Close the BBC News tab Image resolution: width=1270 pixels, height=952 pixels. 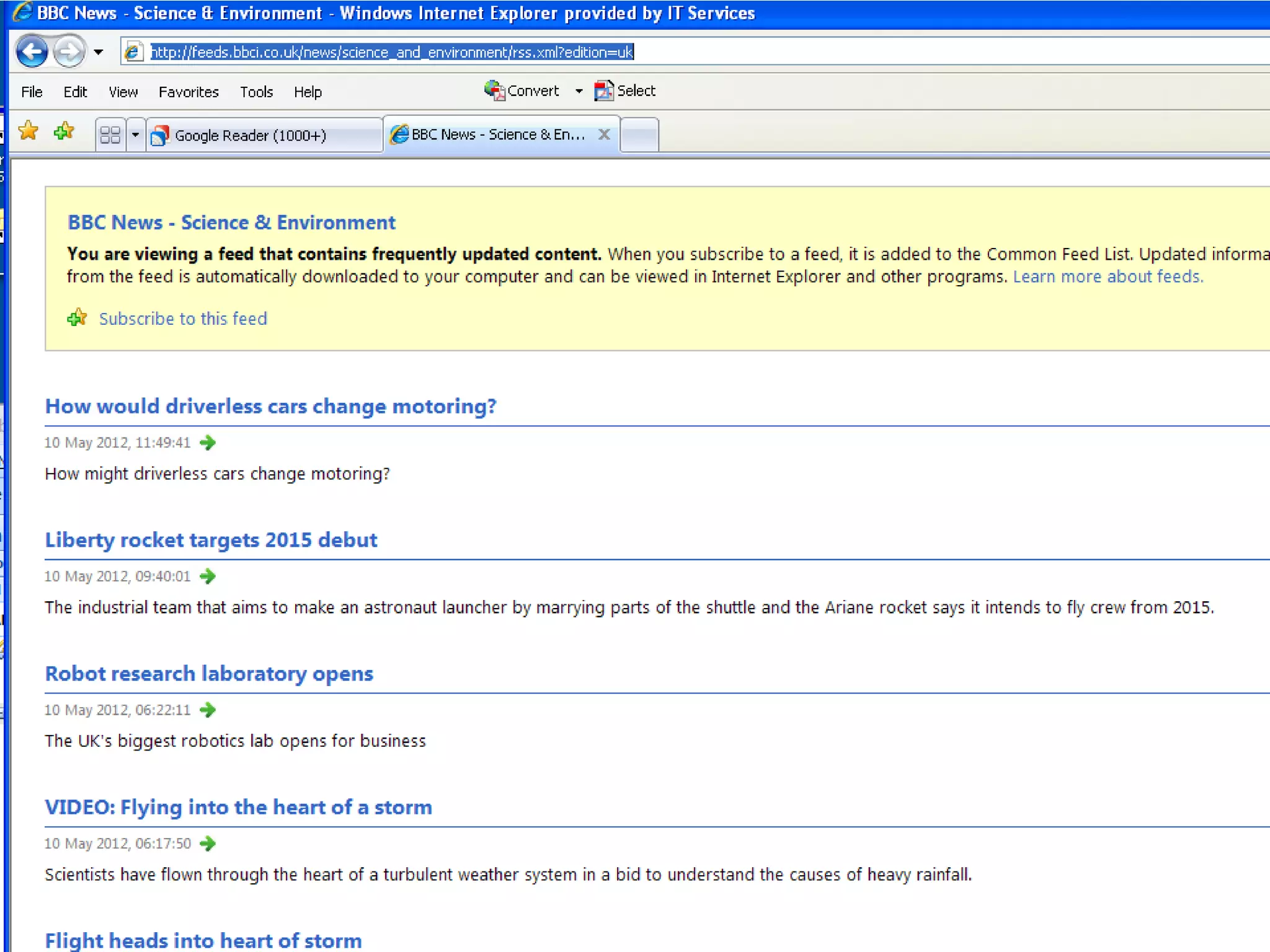click(x=604, y=134)
